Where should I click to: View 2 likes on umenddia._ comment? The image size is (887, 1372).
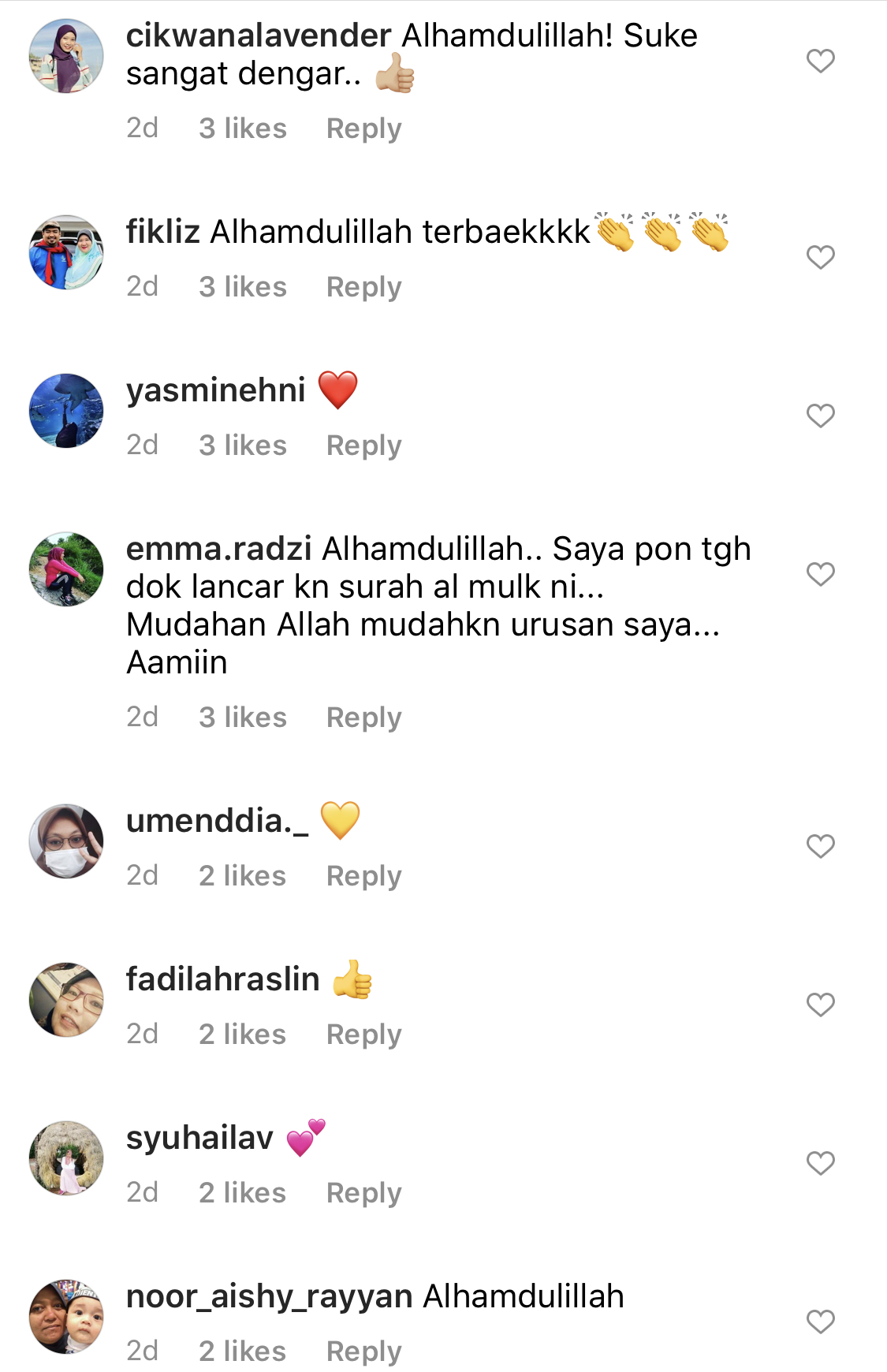point(243,876)
